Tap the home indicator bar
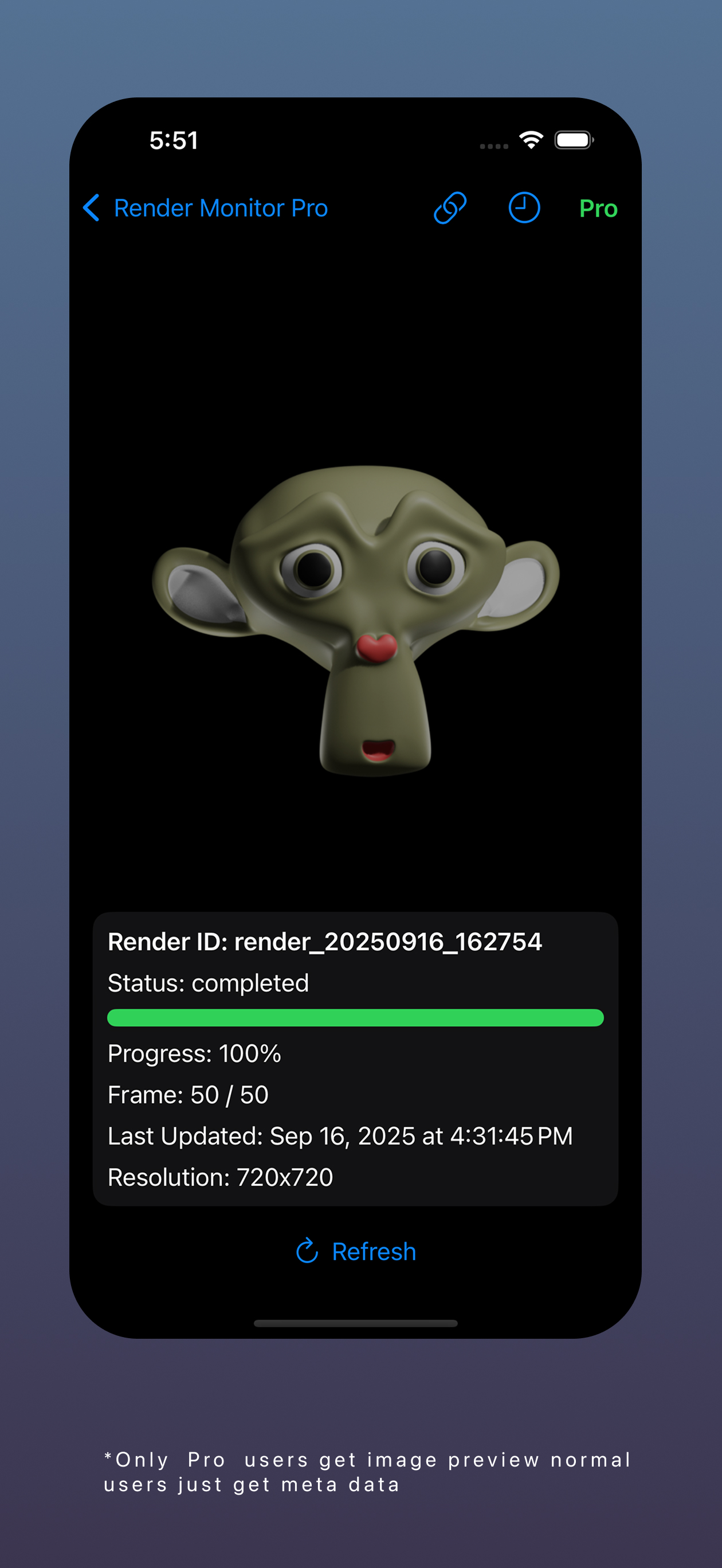This screenshot has width=722, height=1568. pyautogui.click(x=355, y=1323)
